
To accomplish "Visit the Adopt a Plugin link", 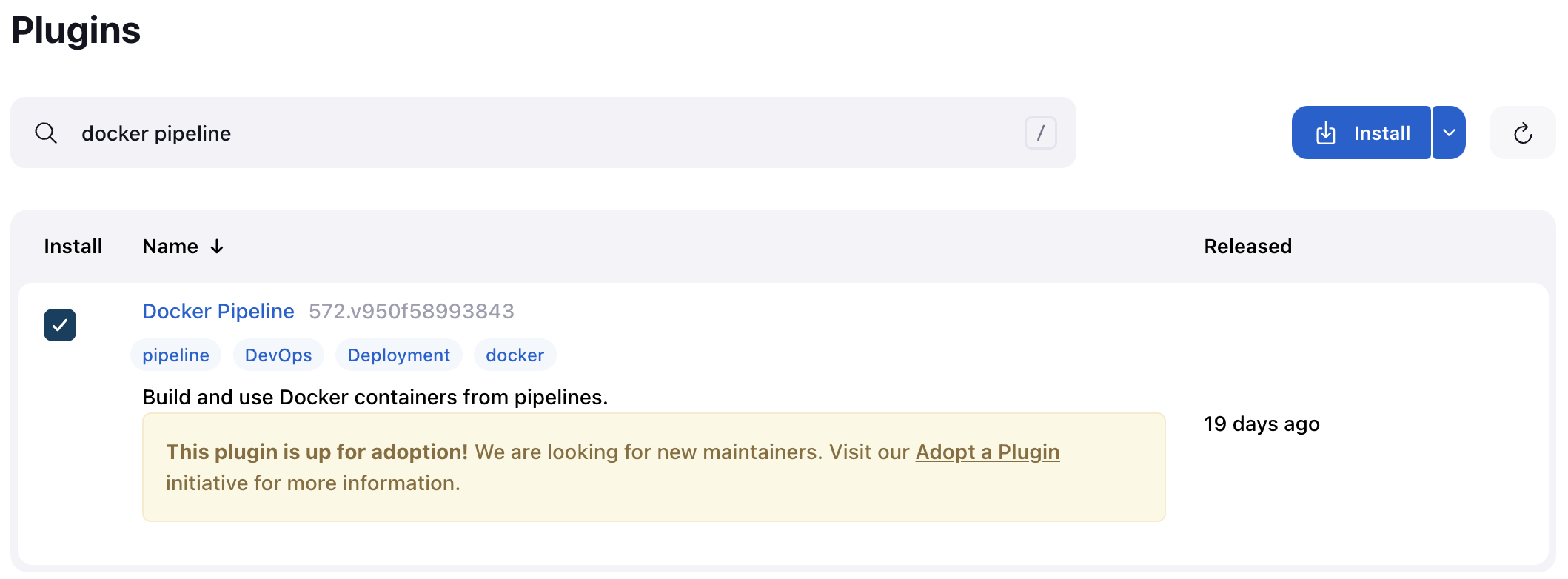I will [987, 452].
